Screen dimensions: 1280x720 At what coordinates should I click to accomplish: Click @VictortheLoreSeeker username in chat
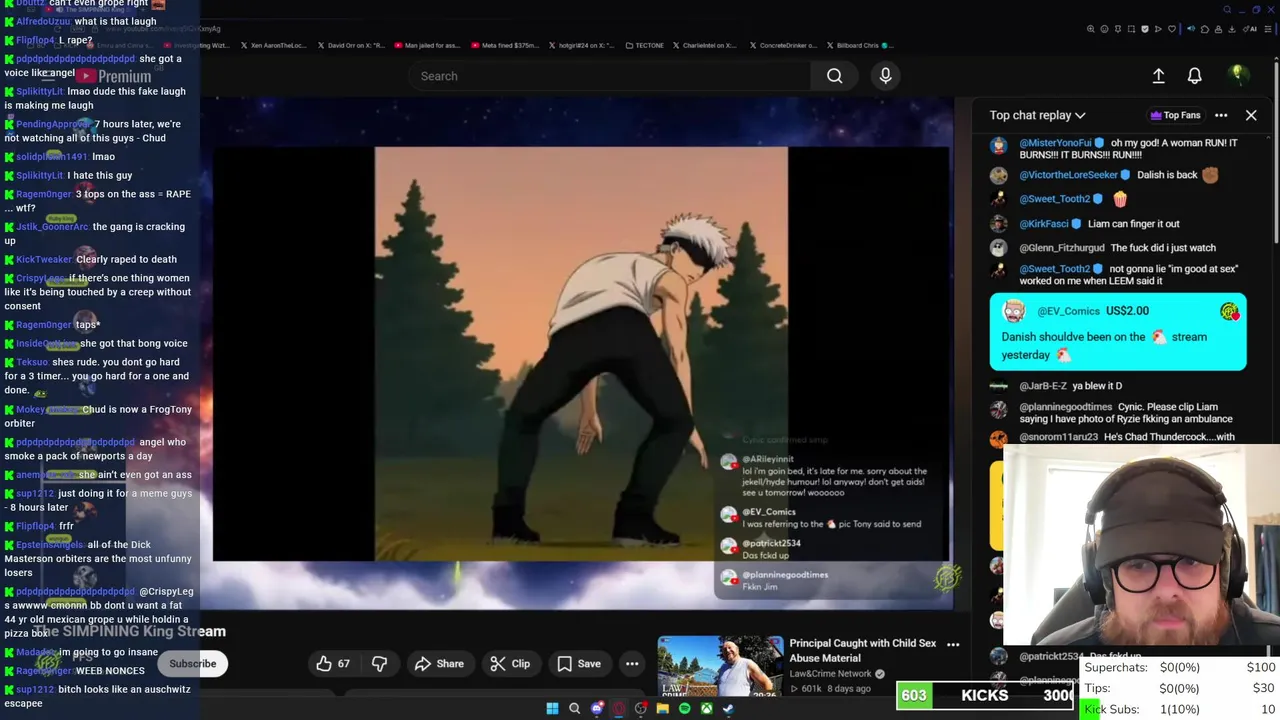click(x=1068, y=175)
